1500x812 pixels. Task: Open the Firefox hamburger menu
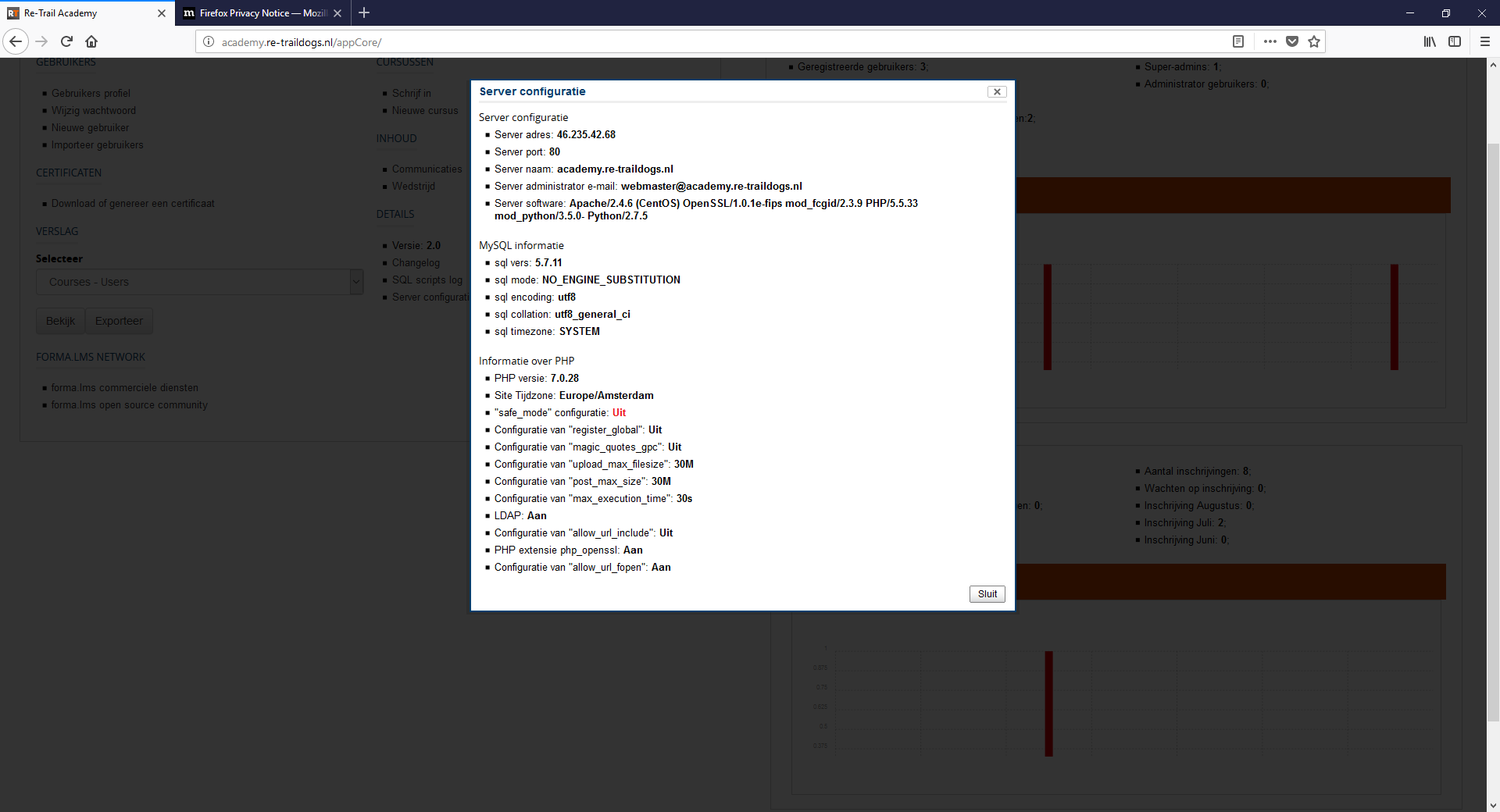[x=1485, y=41]
